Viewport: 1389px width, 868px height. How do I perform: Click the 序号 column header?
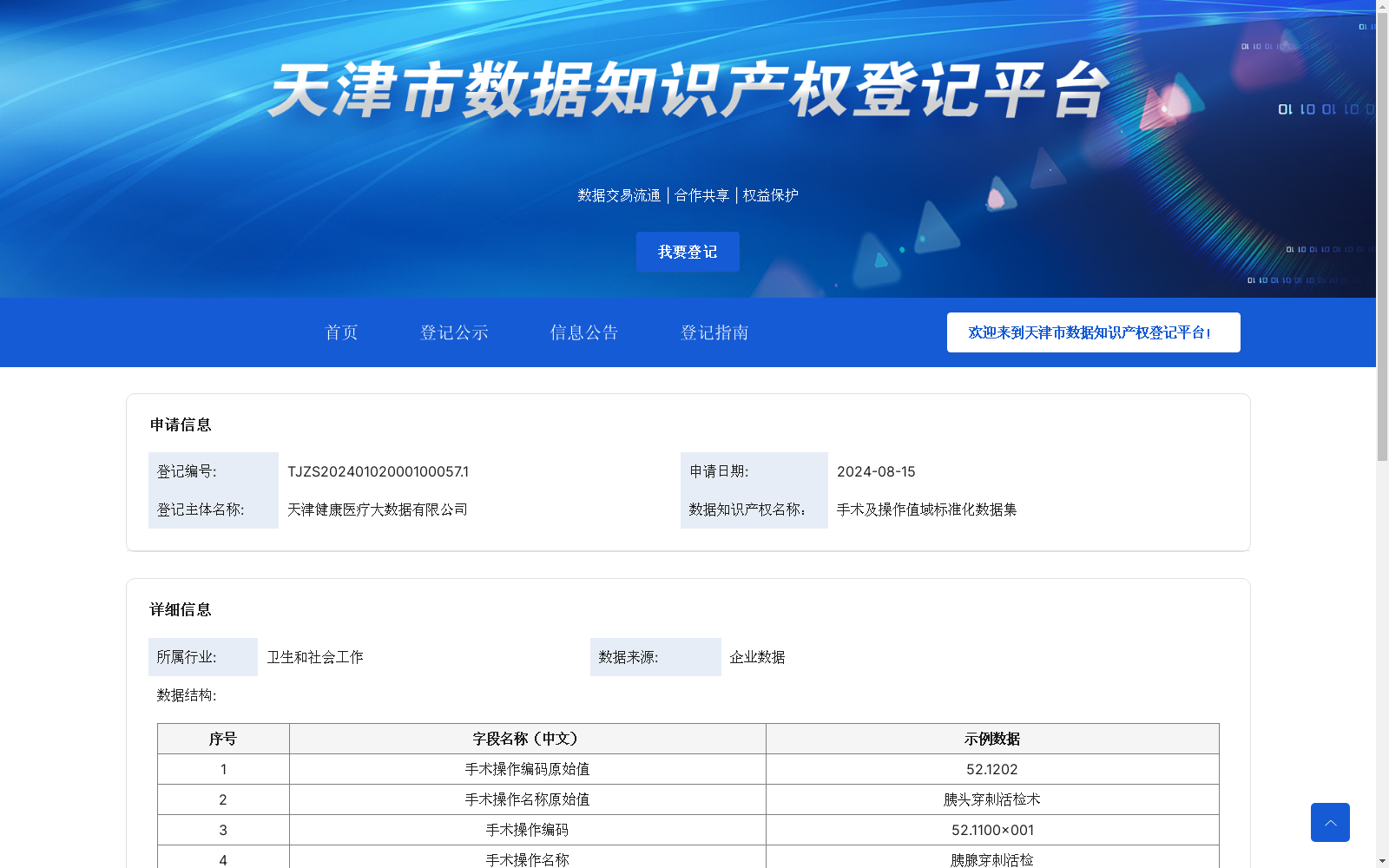coord(223,739)
